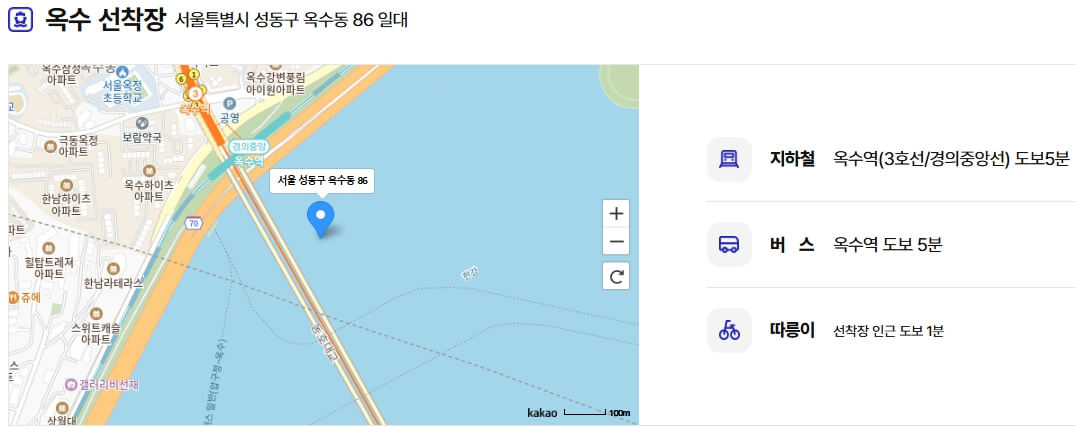Click the 서울 성동구 옥수동 86 address tooltip
This screenshot has width=1076, height=427.
point(322,181)
